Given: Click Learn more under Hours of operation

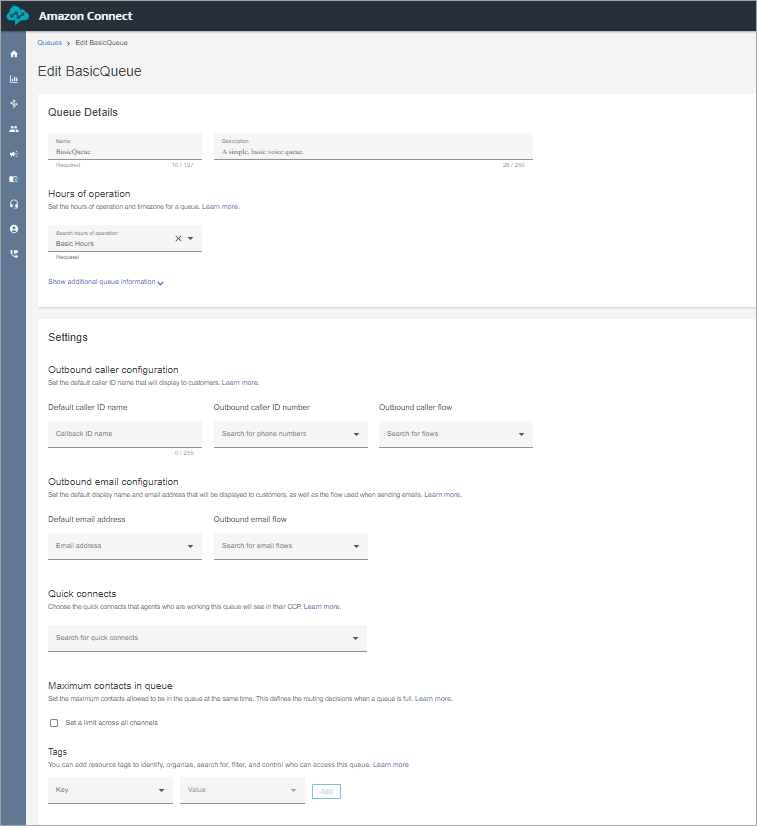Looking at the screenshot, I should [x=221, y=206].
